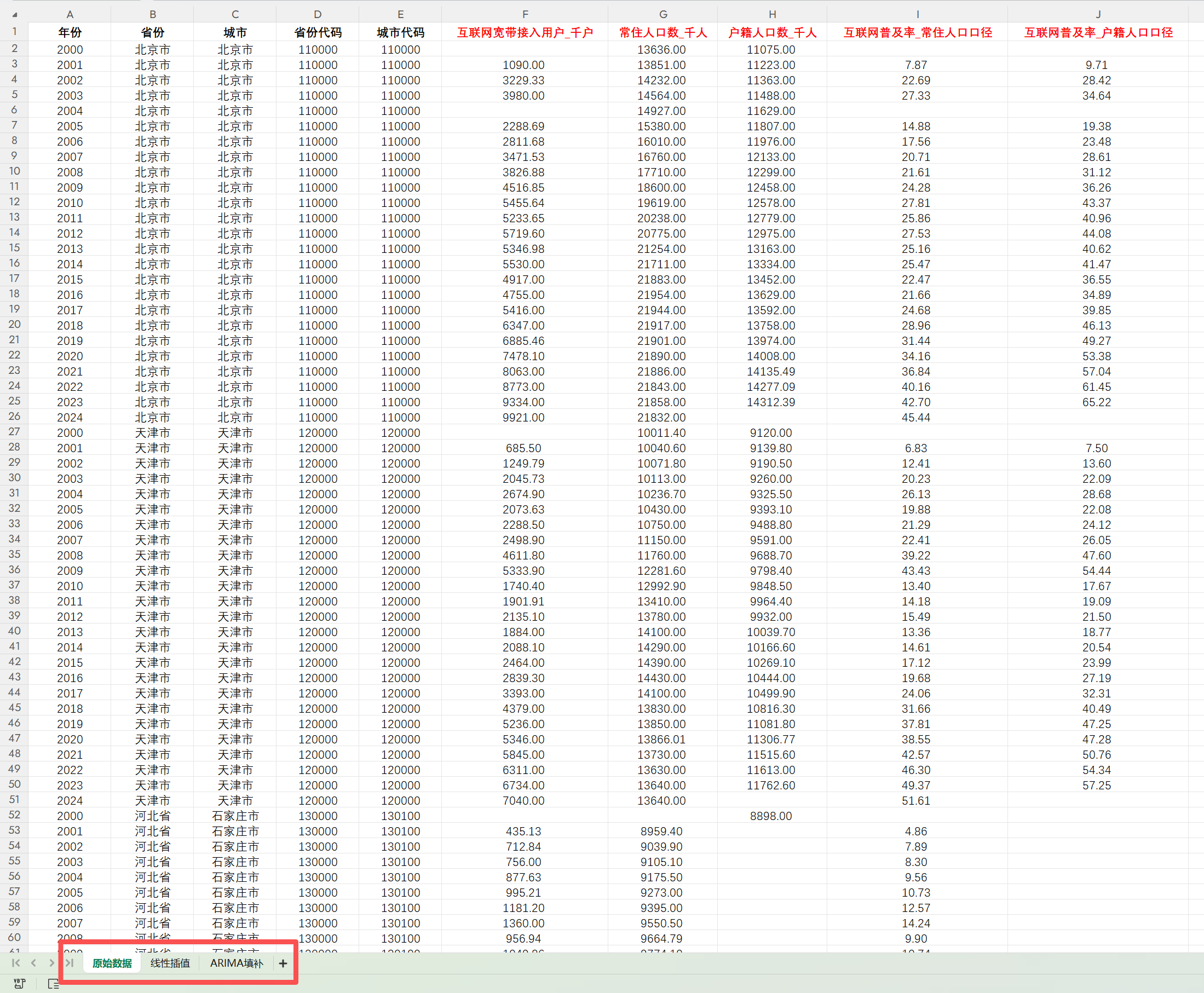This screenshot has width=1204, height=993.
Task: Open the VB macro status bar icon
Action: pyautogui.click(x=19, y=983)
